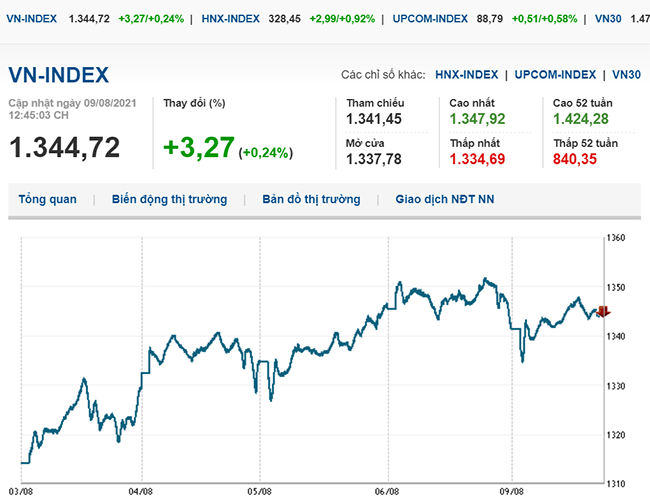Open the Tổng quan tab
The height and width of the screenshot is (504, 650).
pos(47,199)
